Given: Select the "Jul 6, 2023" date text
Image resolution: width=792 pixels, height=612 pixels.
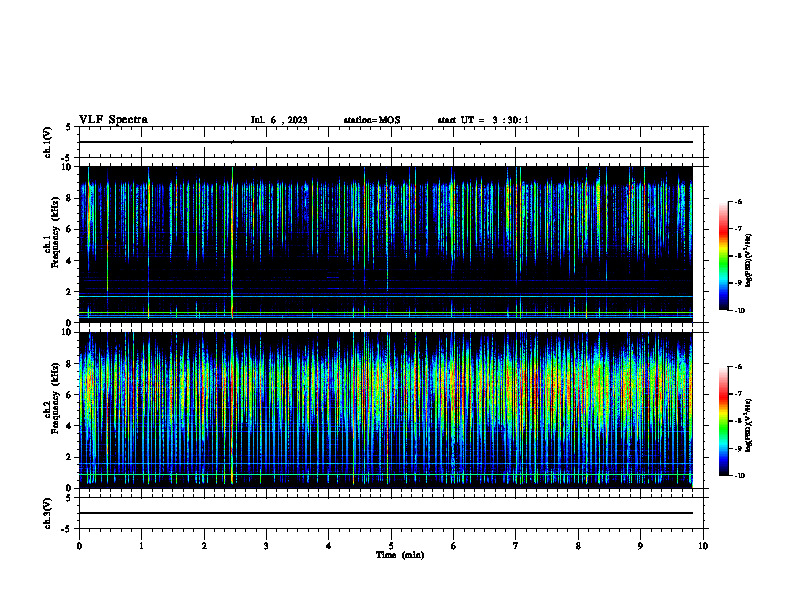Looking at the screenshot, I should (279, 120).
